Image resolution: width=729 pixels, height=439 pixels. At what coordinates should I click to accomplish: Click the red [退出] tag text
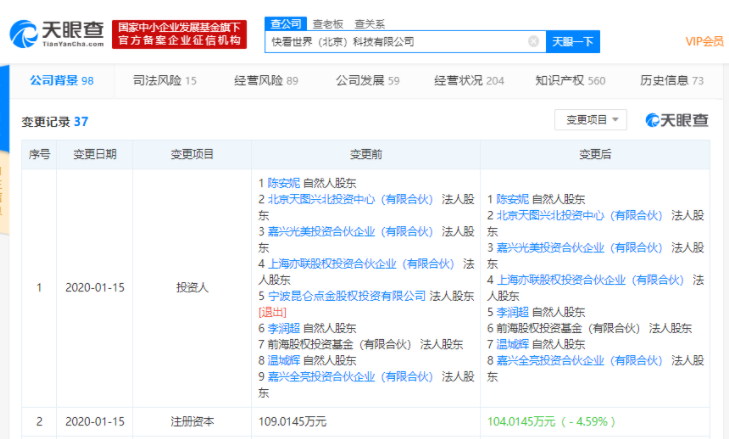tap(272, 312)
